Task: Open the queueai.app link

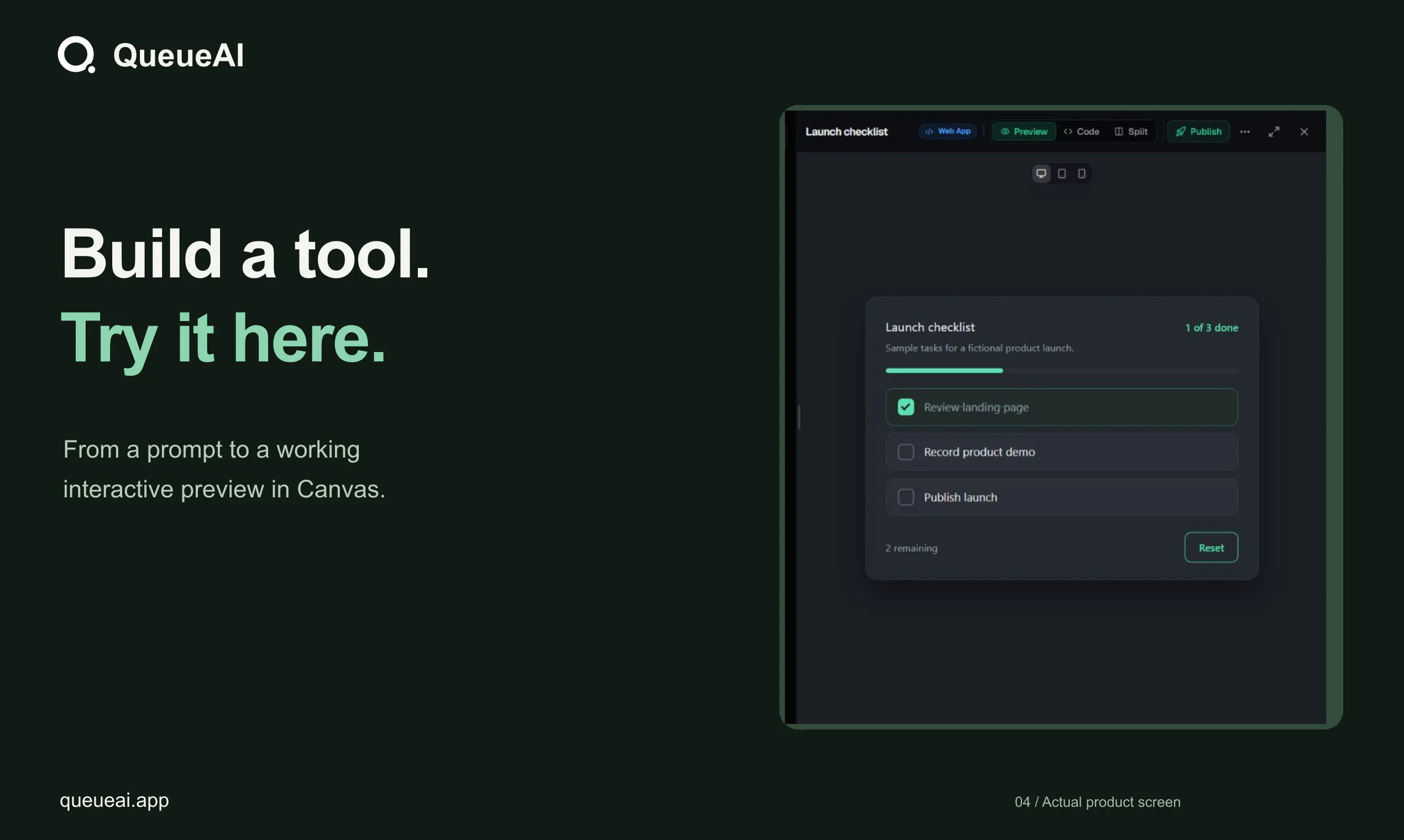Action: click(x=114, y=800)
